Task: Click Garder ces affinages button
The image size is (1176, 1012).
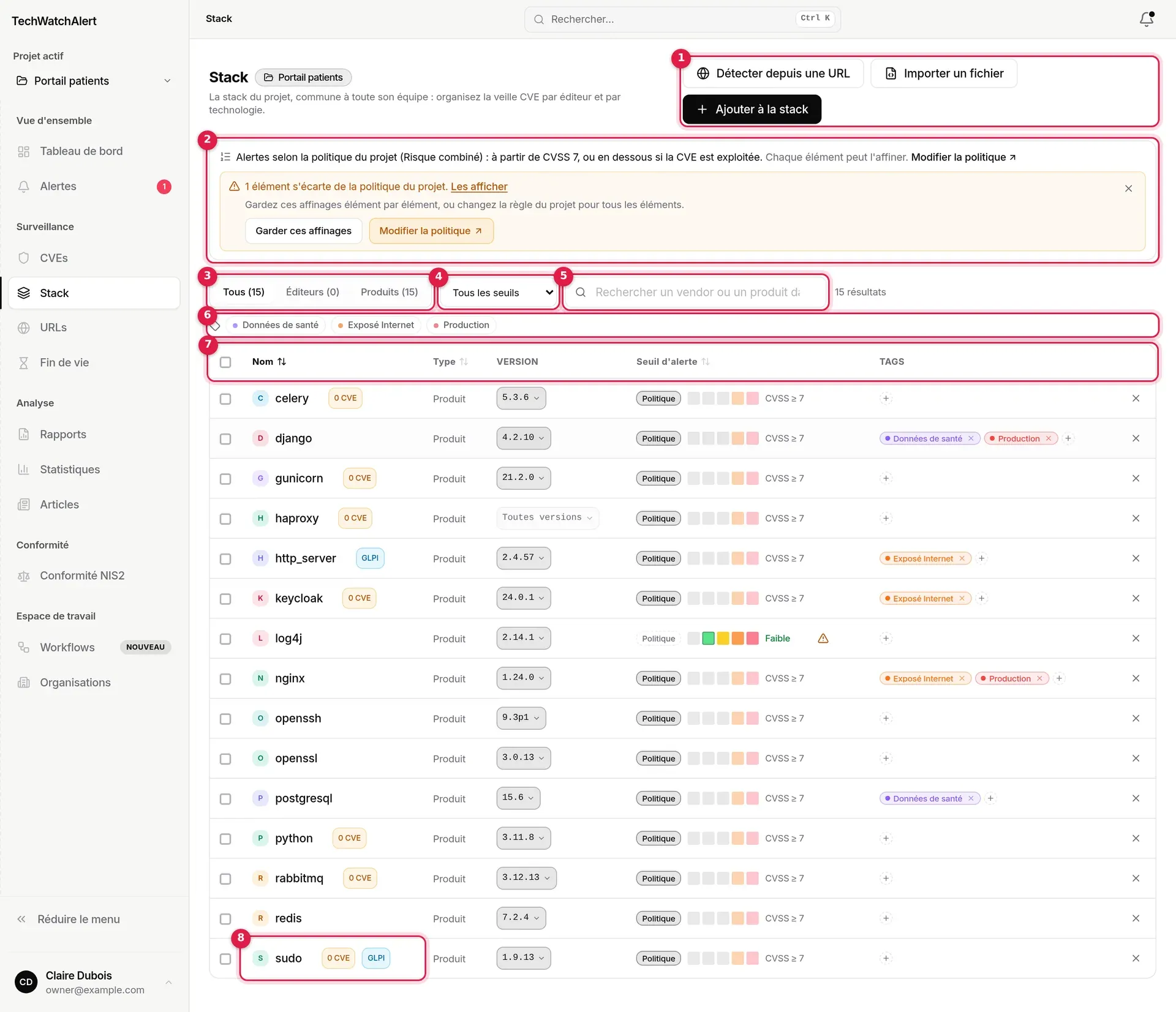Action: pos(303,231)
